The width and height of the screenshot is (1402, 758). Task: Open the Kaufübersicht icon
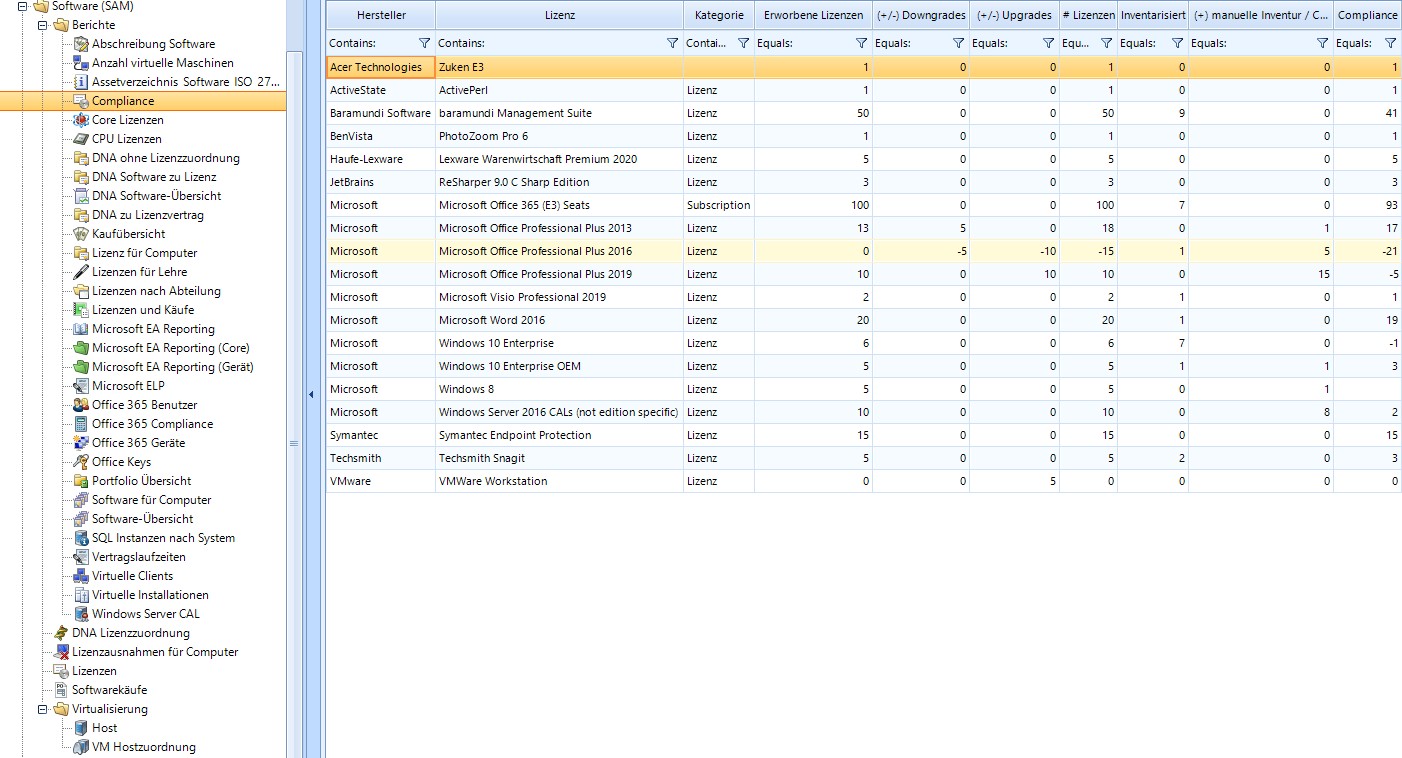pos(81,234)
